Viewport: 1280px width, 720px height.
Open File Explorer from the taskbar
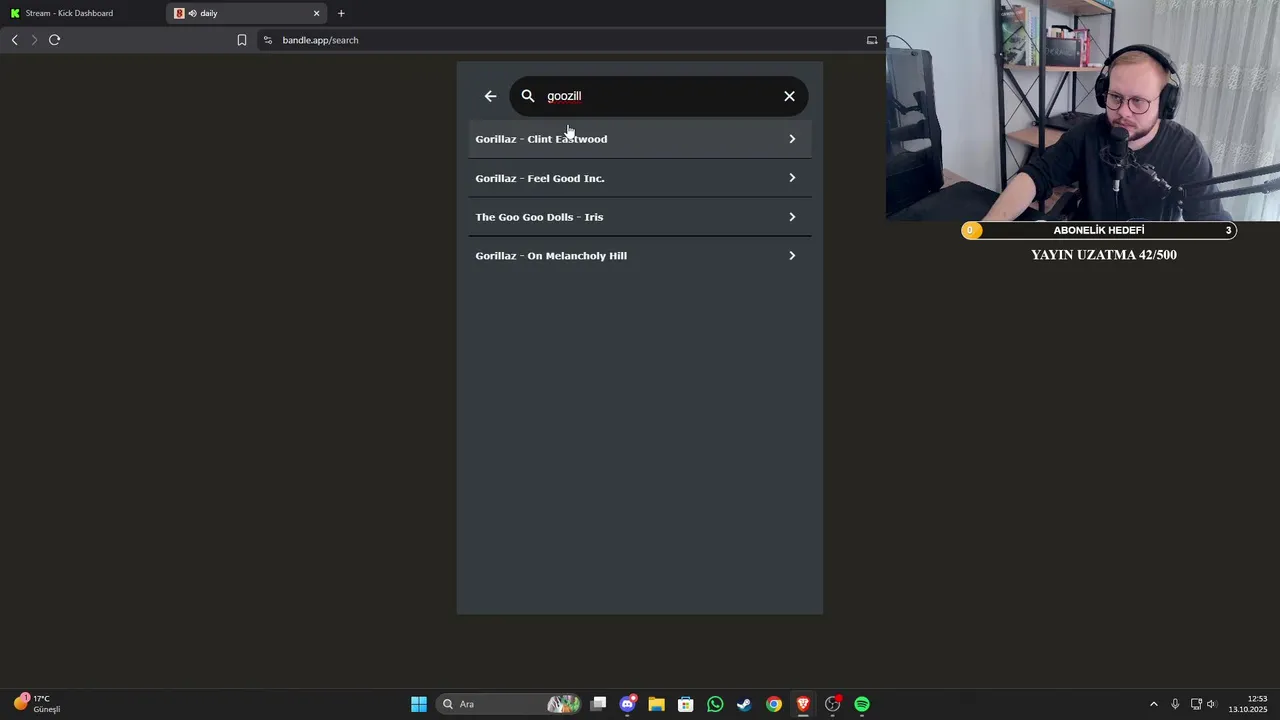pos(656,704)
